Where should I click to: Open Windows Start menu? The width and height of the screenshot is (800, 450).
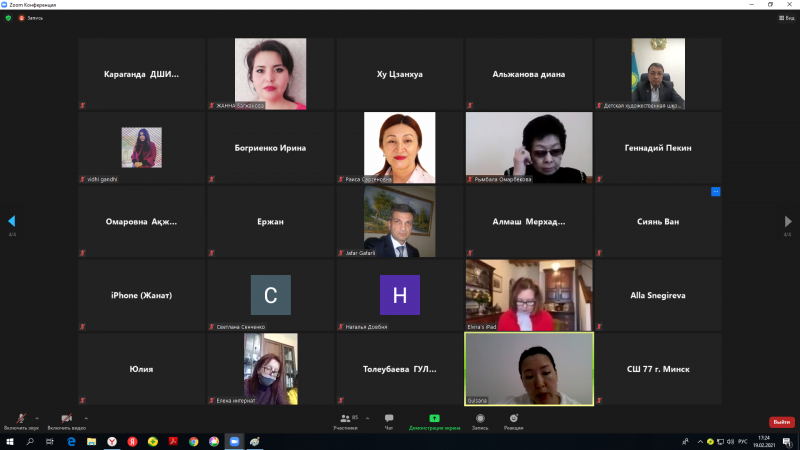9,441
